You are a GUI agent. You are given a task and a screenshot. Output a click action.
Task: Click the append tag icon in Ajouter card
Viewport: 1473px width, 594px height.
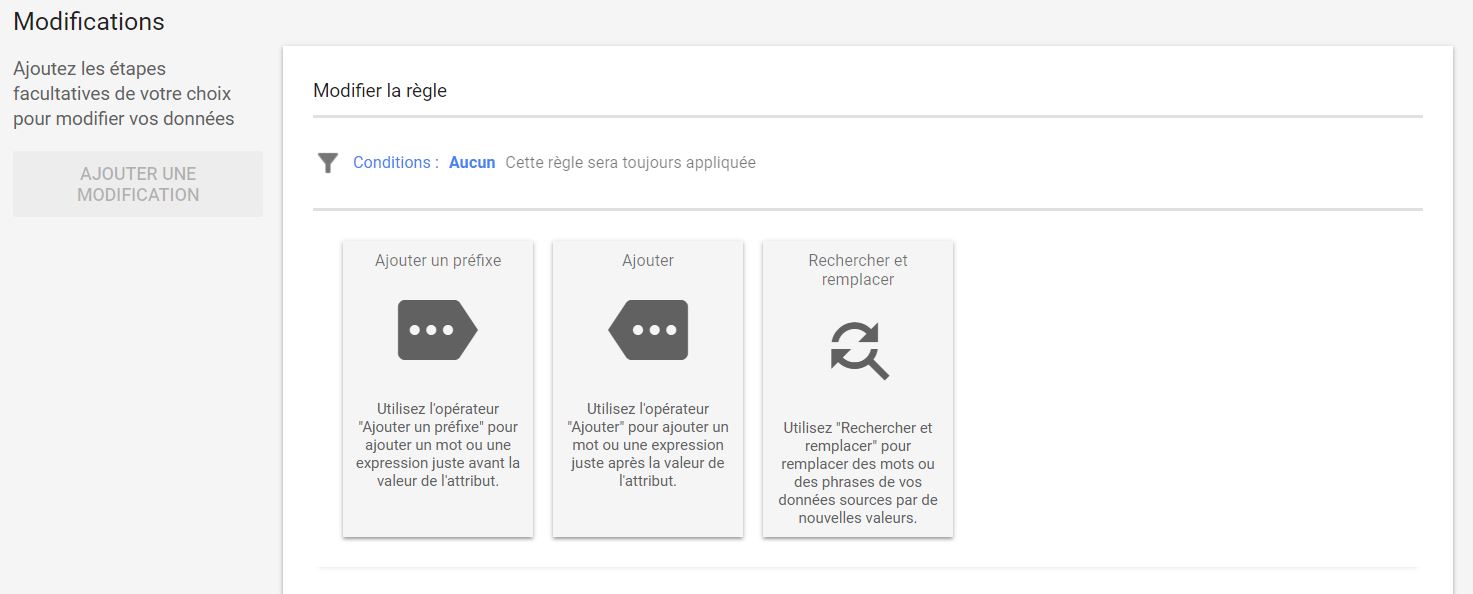click(648, 330)
